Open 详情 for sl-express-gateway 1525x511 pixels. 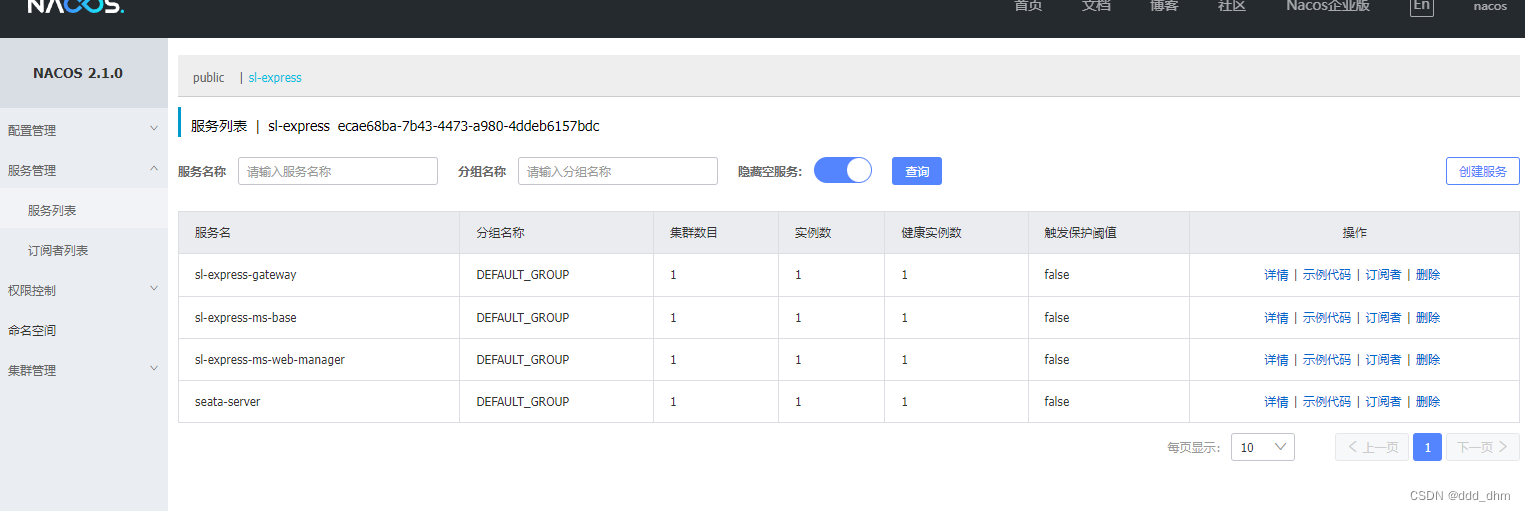[x=1276, y=275]
